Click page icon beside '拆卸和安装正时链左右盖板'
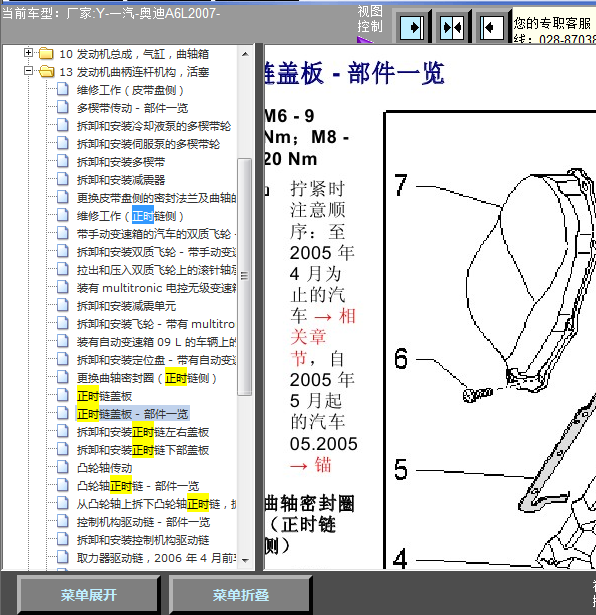The width and height of the screenshot is (596, 615). click(x=63, y=431)
